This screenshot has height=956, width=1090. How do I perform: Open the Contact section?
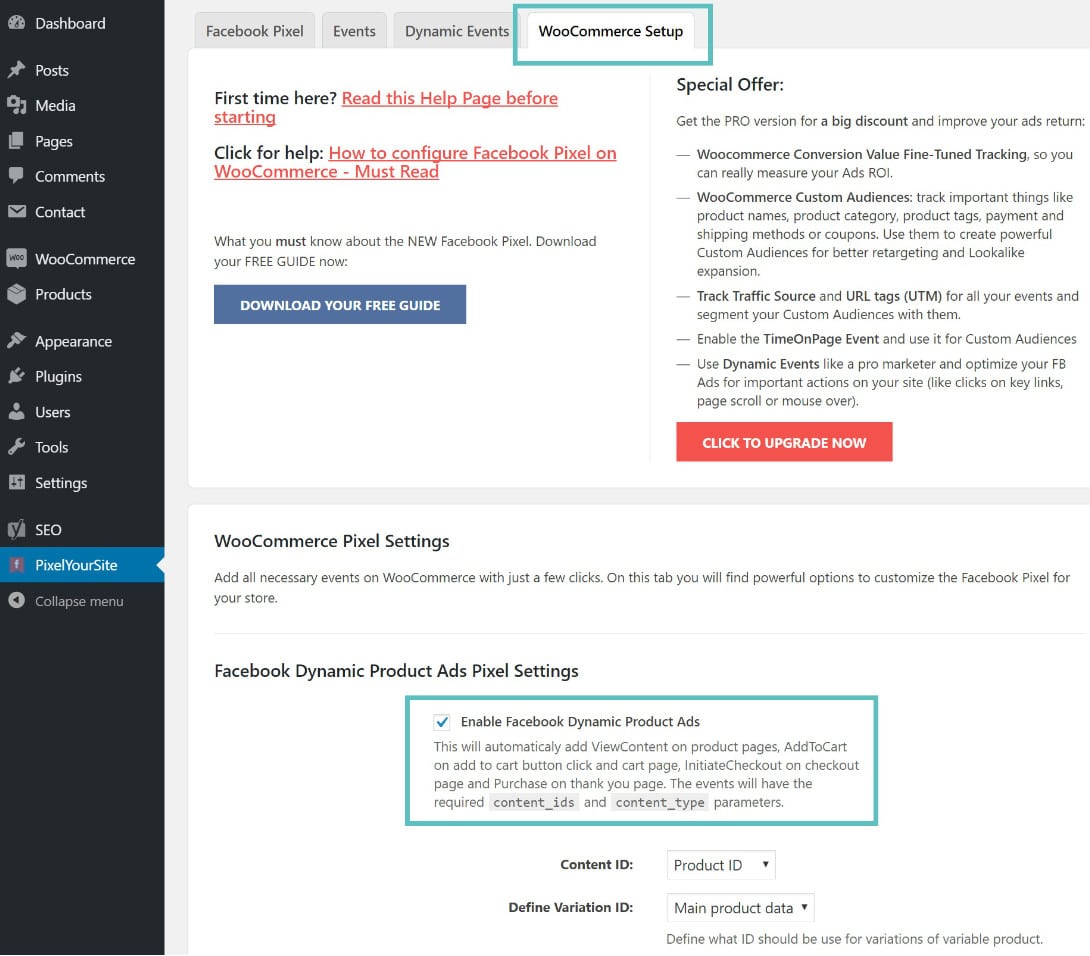[x=59, y=212]
